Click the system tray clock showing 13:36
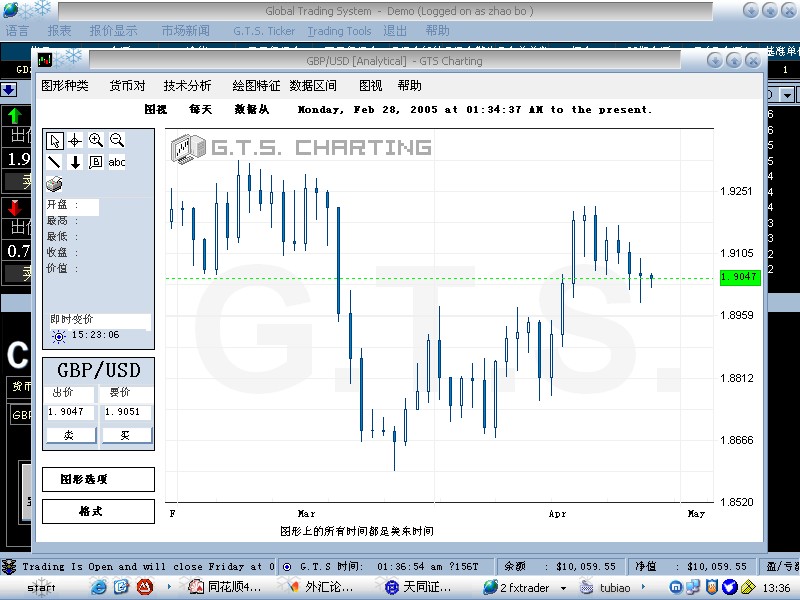This screenshot has height=600, width=800. [776, 588]
